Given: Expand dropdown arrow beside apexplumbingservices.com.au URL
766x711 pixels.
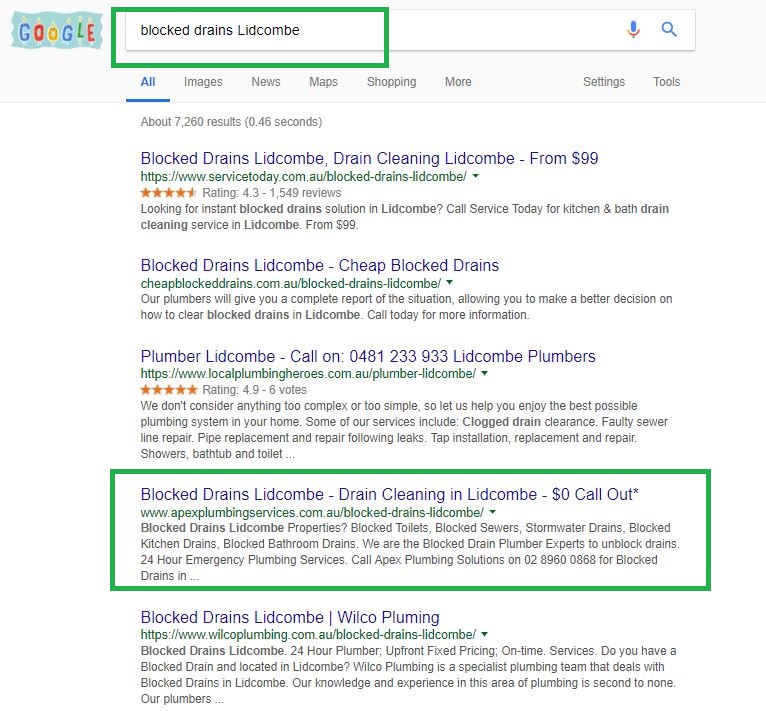Looking at the screenshot, I should click(492, 512).
